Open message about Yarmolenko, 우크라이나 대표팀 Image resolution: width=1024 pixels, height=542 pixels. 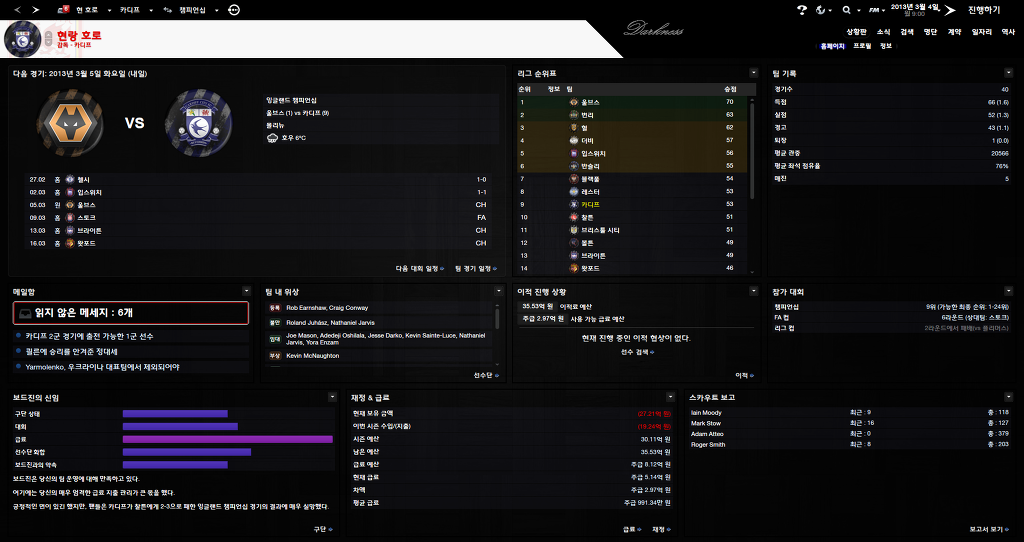(131, 367)
